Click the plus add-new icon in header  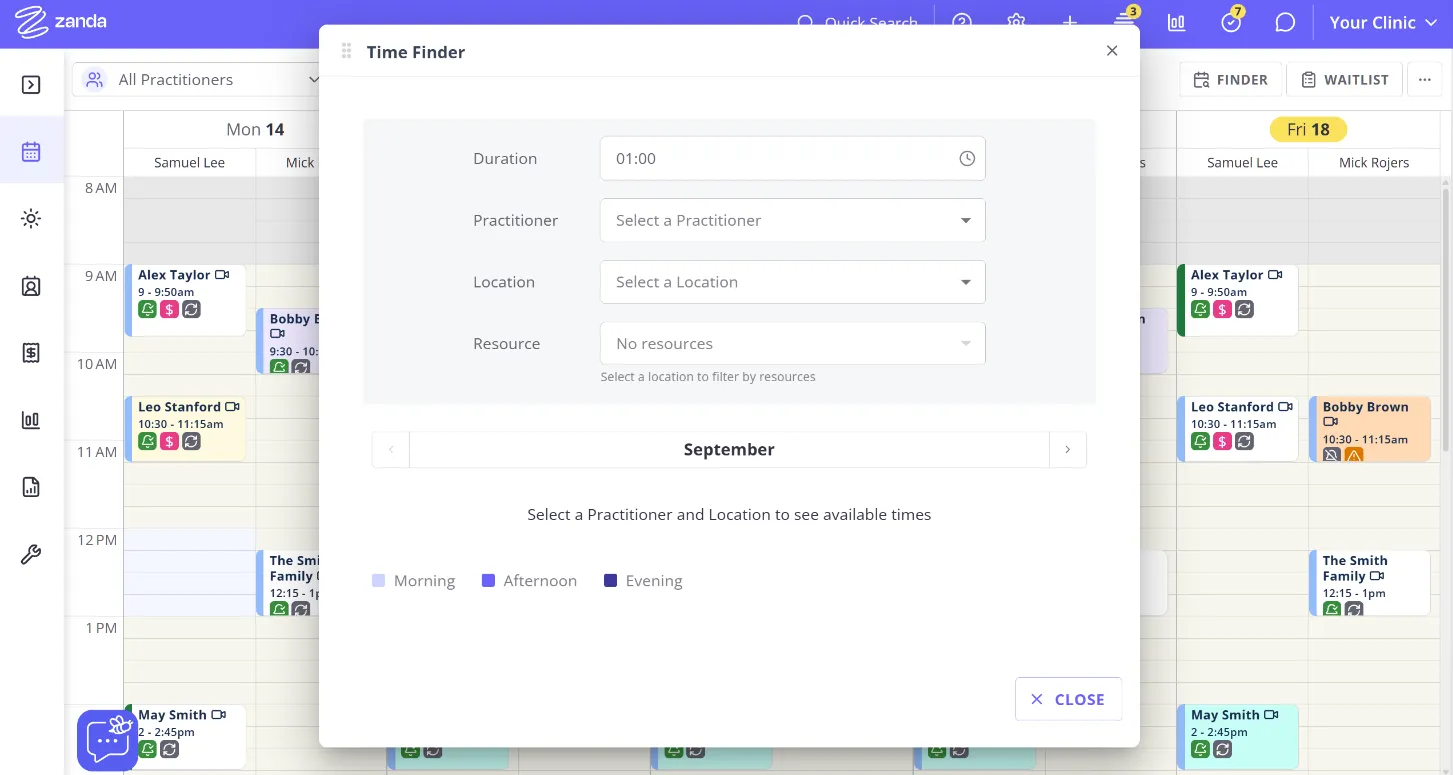pos(1070,22)
